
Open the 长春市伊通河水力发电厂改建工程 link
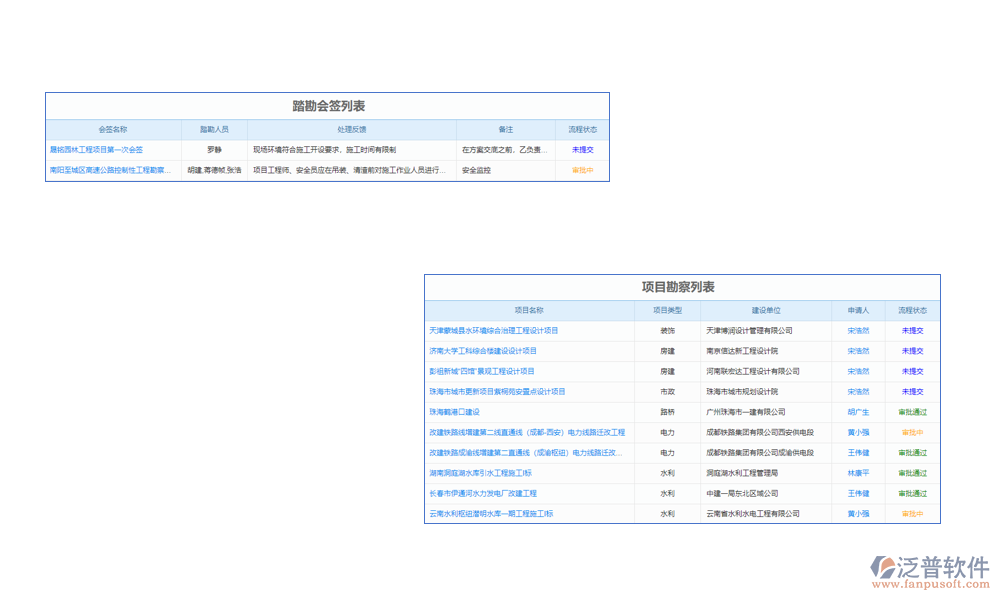(x=483, y=493)
